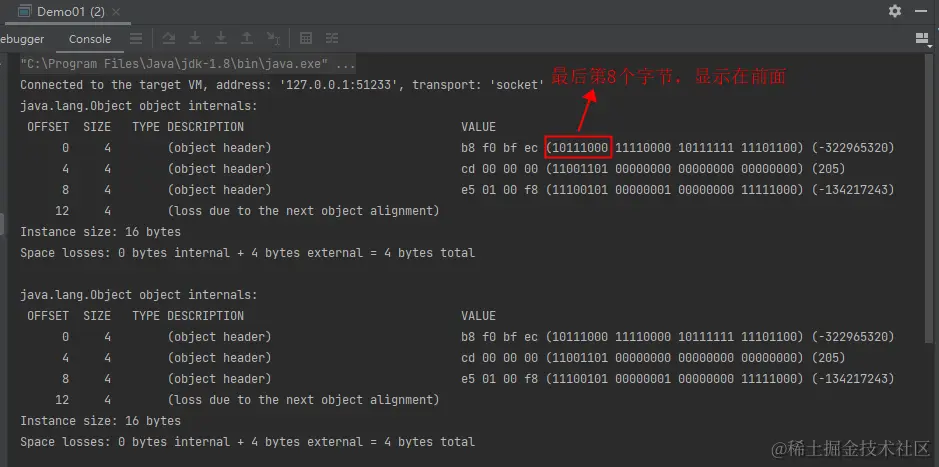The image size is (939, 467).
Task: Click the Force Step Into icon
Action: [221, 39]
